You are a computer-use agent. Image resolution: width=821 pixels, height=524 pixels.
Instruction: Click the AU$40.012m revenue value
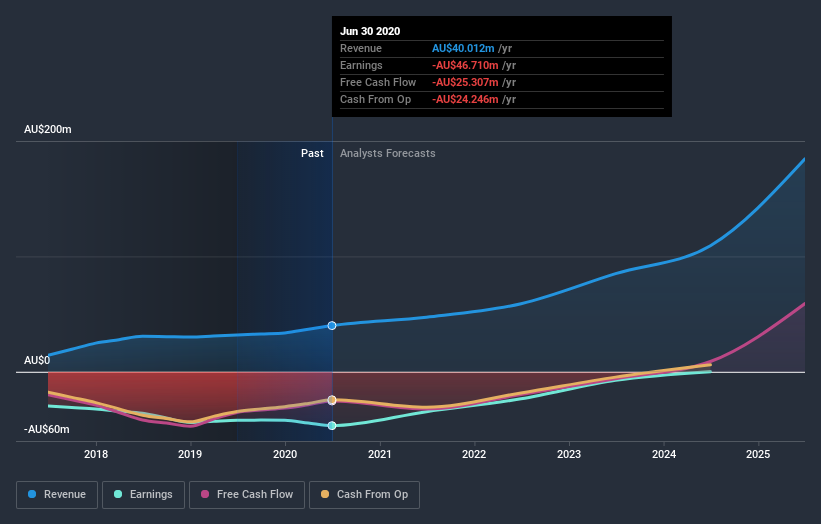point(463,48)
